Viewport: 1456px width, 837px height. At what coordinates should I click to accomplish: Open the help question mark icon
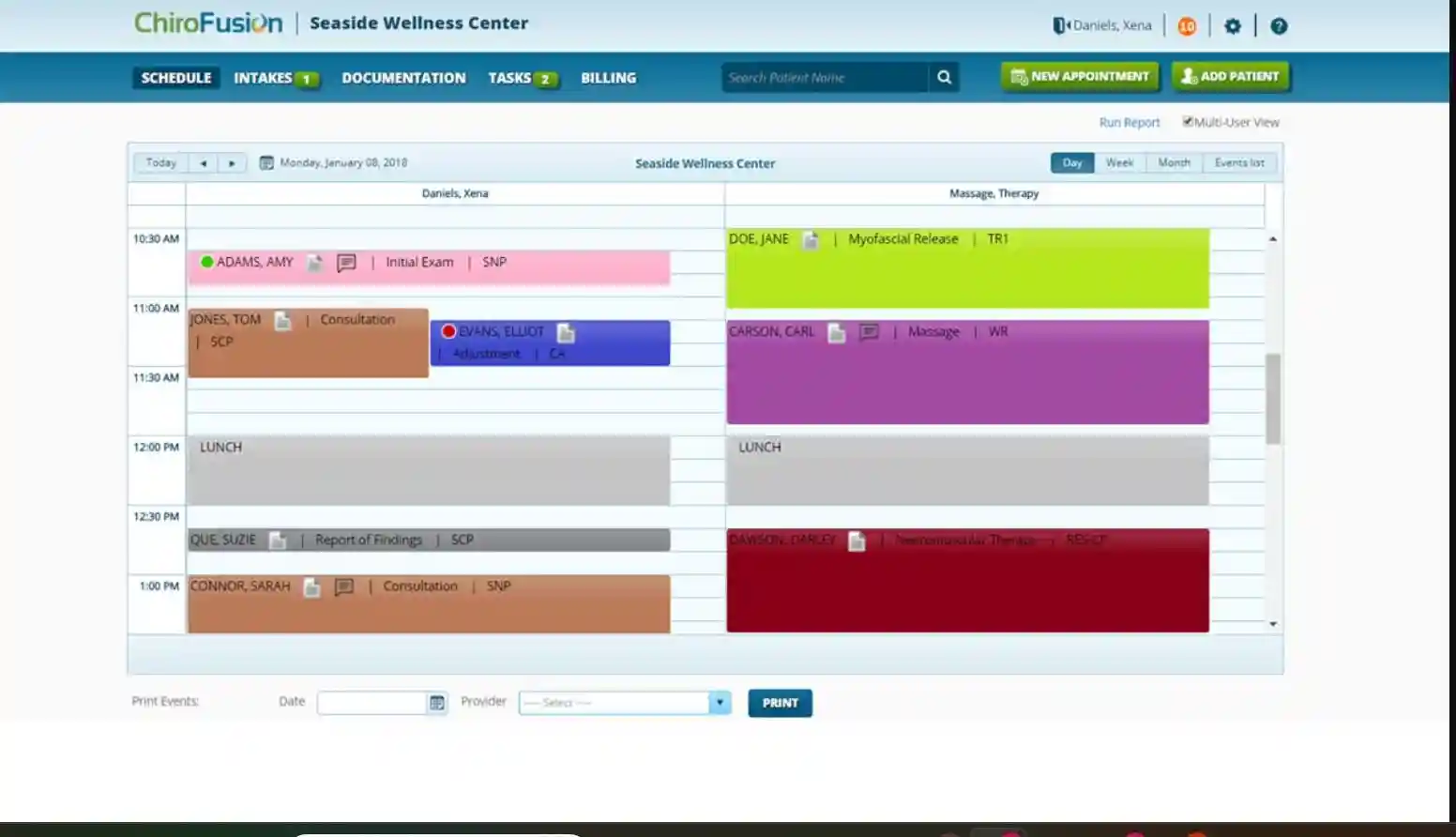[1279, 25]
